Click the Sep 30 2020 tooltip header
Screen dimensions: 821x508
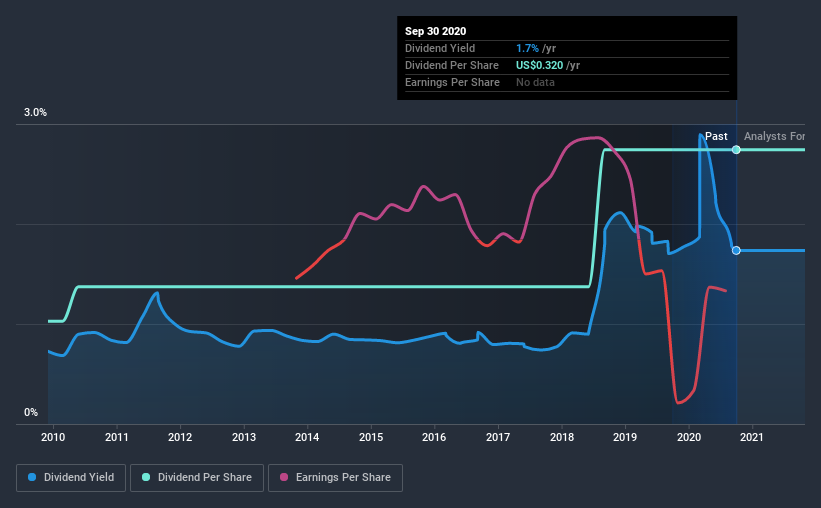click(x=435, y=31)
